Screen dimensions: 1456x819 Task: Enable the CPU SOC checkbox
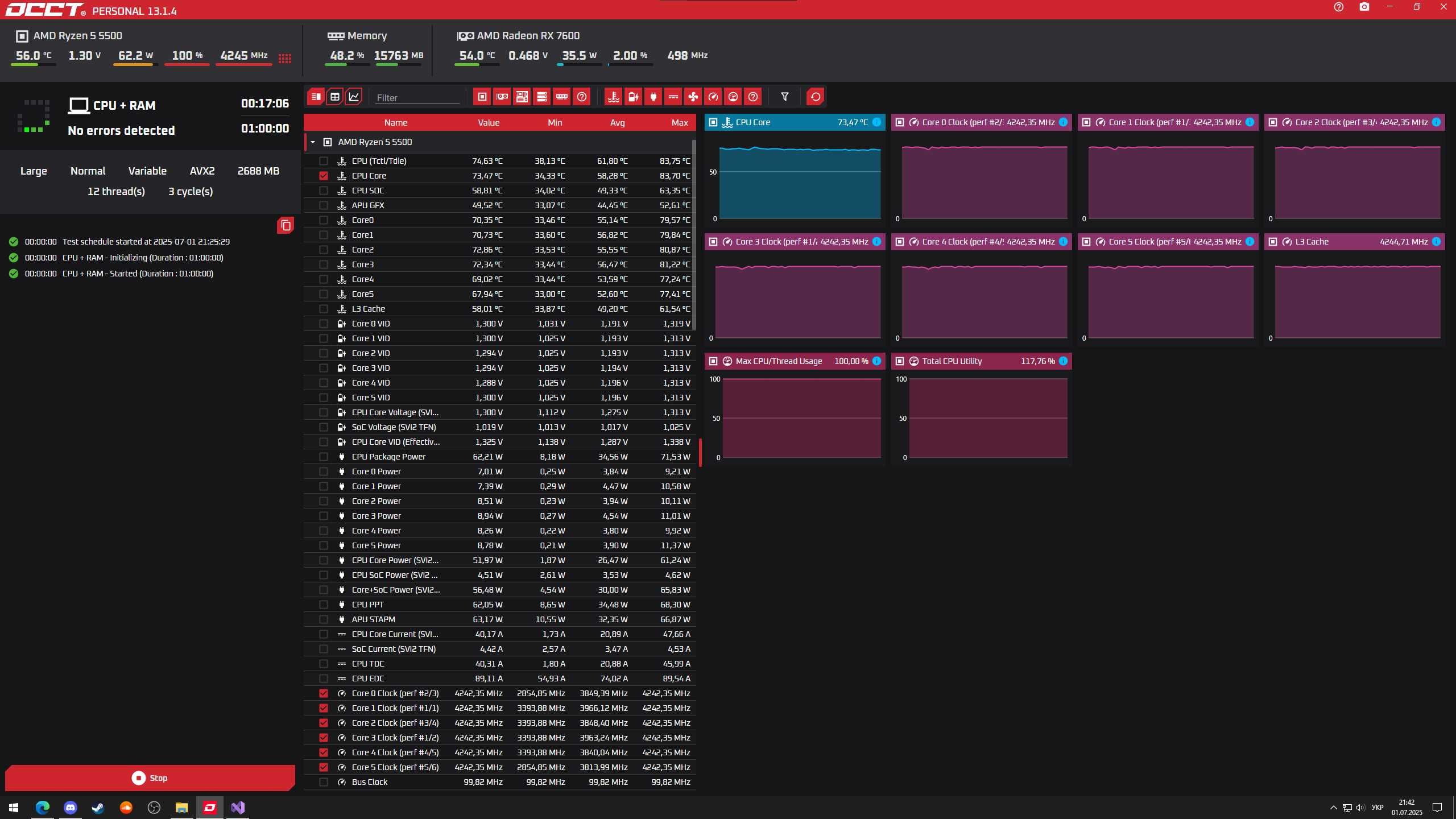(x=324, y=191)
